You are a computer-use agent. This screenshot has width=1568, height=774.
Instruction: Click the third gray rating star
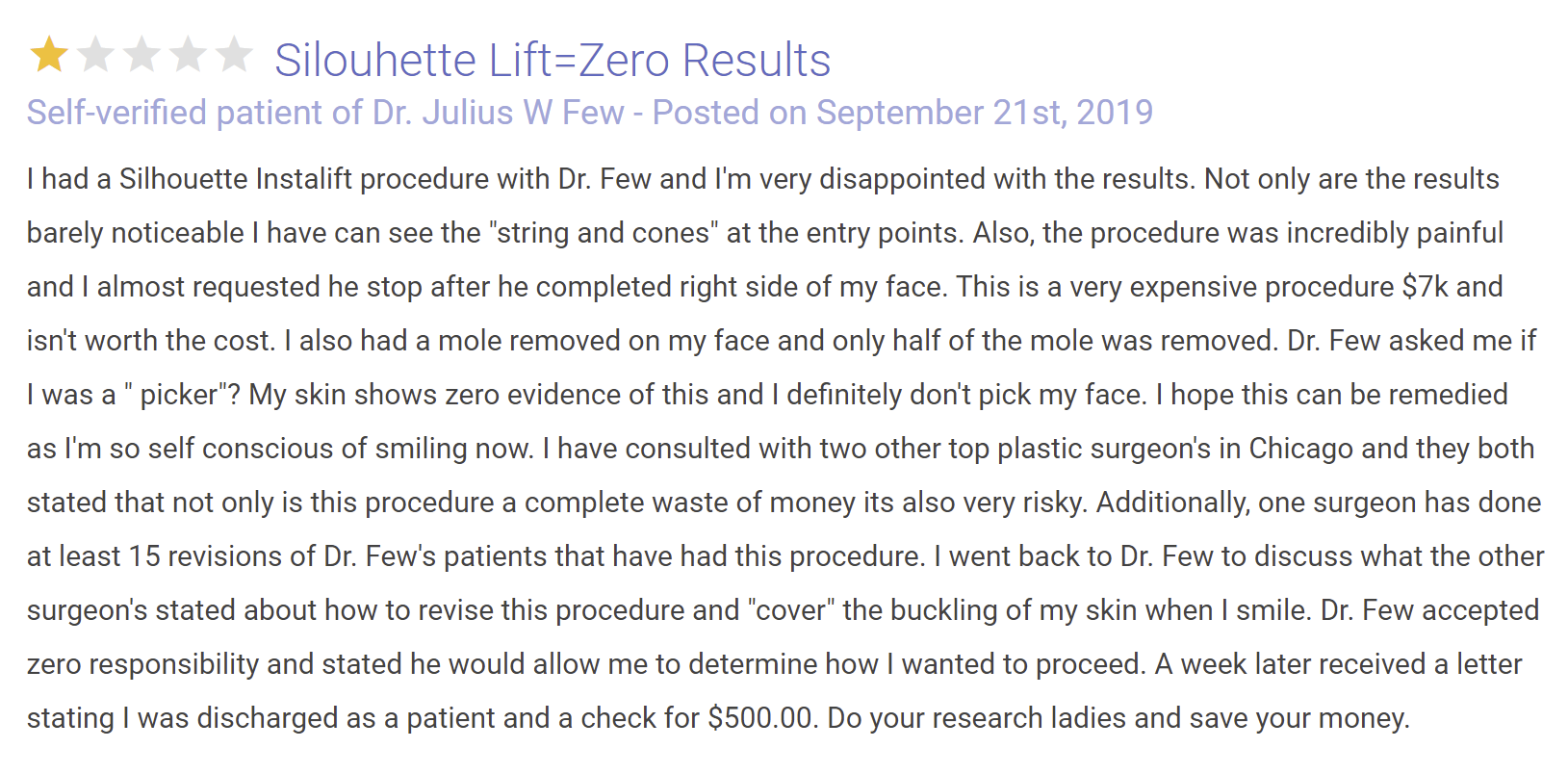(141, 55)
